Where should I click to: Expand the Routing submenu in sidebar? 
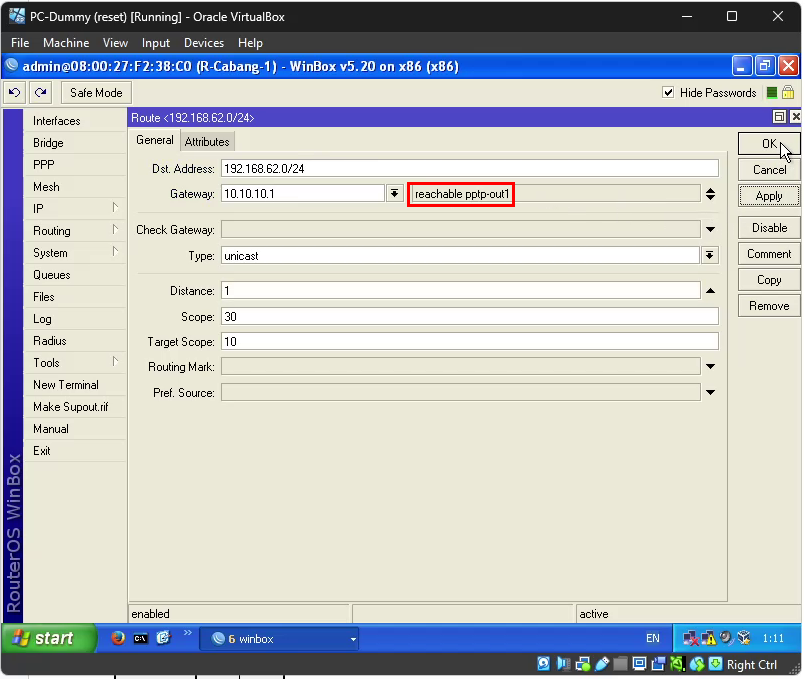(x=116, y=229)
